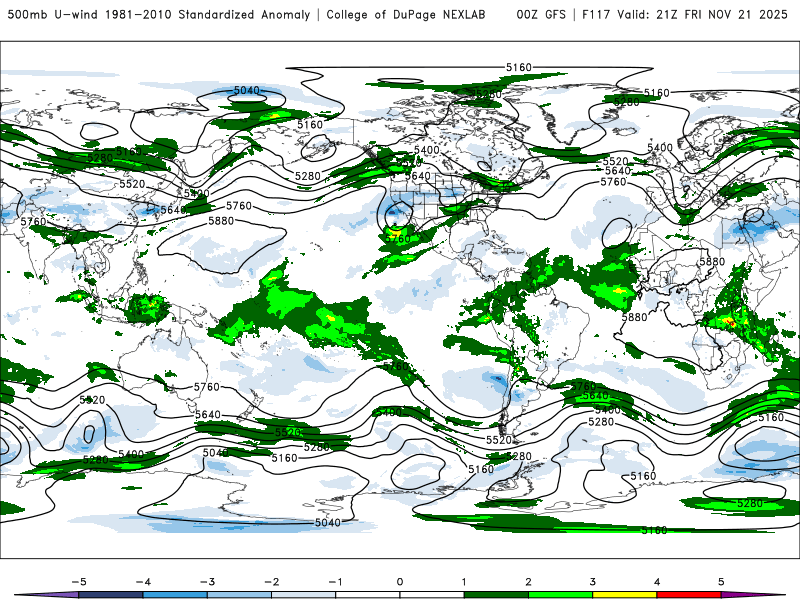Pick the light blue -3 to -2 colorbar segment

pyautogui.click(x=239, y=595)
